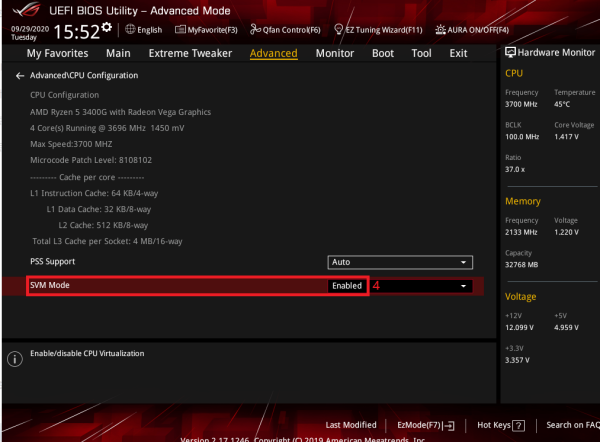This screenshot has height=442, width=600.
Task: Click the settings gear icon beside the clock
Action: (x=107, y=25)
